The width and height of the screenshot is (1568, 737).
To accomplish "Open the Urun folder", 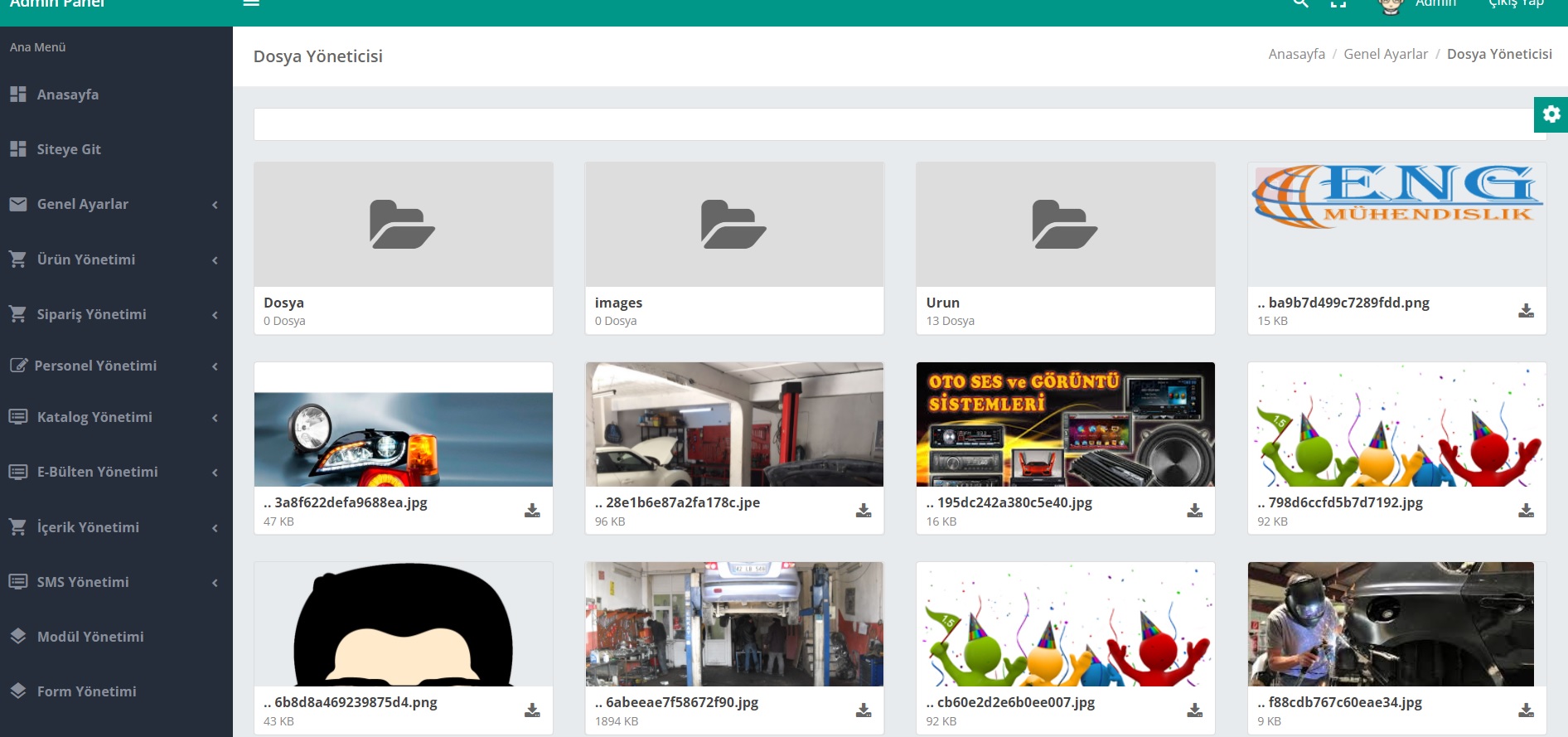I will click(x=1065, y=225).
